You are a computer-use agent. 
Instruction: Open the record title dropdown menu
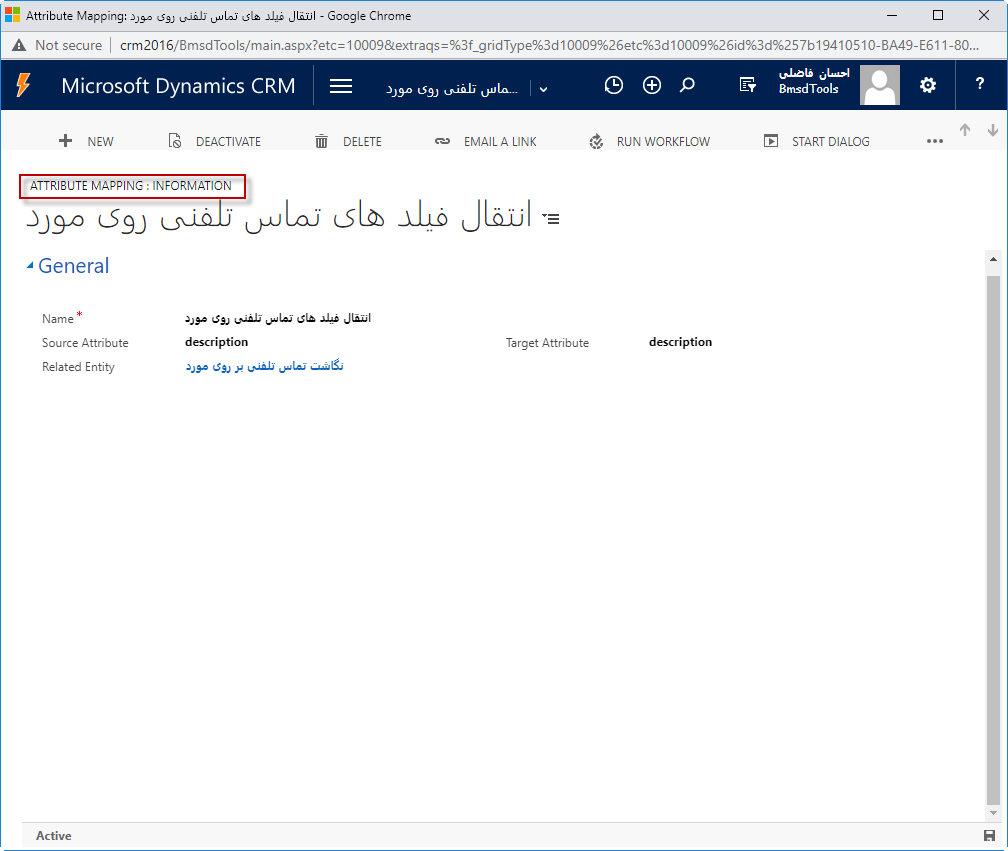point(550,218)
